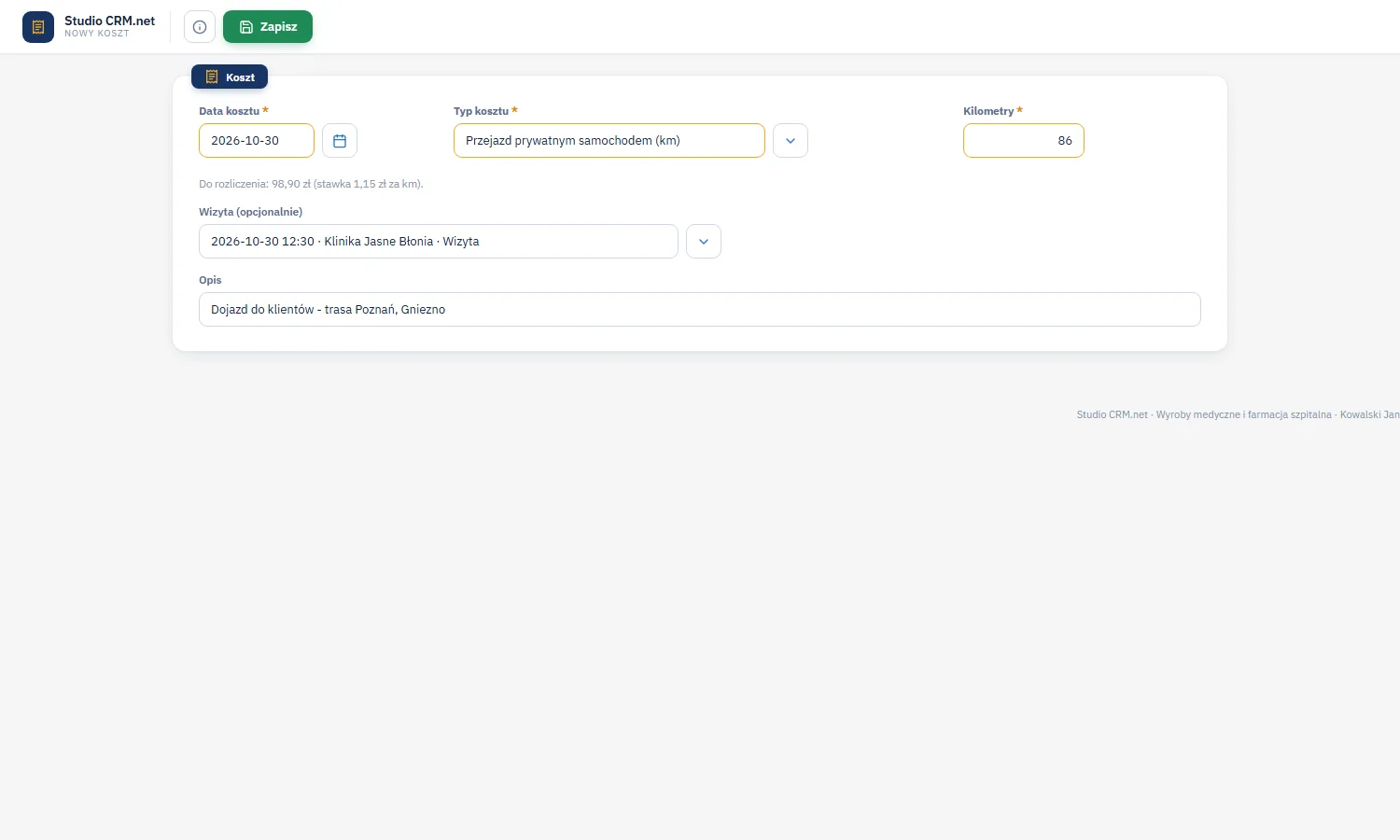The height and width of the screenshot is (840, 1400).
Task: Select the Koszt tab
Action: coord(230,77)
